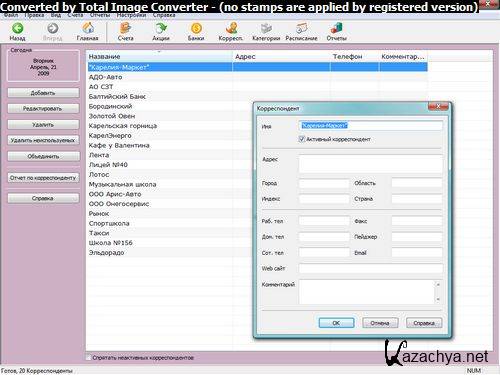The height and width of the screenshot is (375, 500).
Task: Open the Отчеты menu in menu bar
Action: click(100, 15)
